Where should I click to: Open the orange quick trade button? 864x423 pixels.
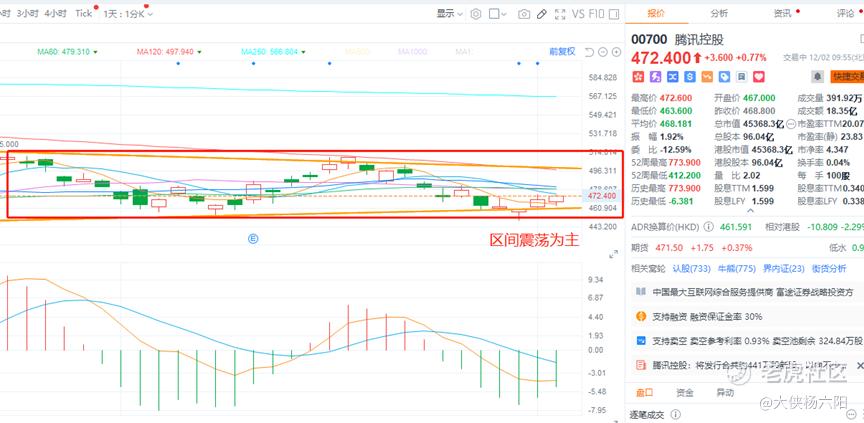click(845, 76)
